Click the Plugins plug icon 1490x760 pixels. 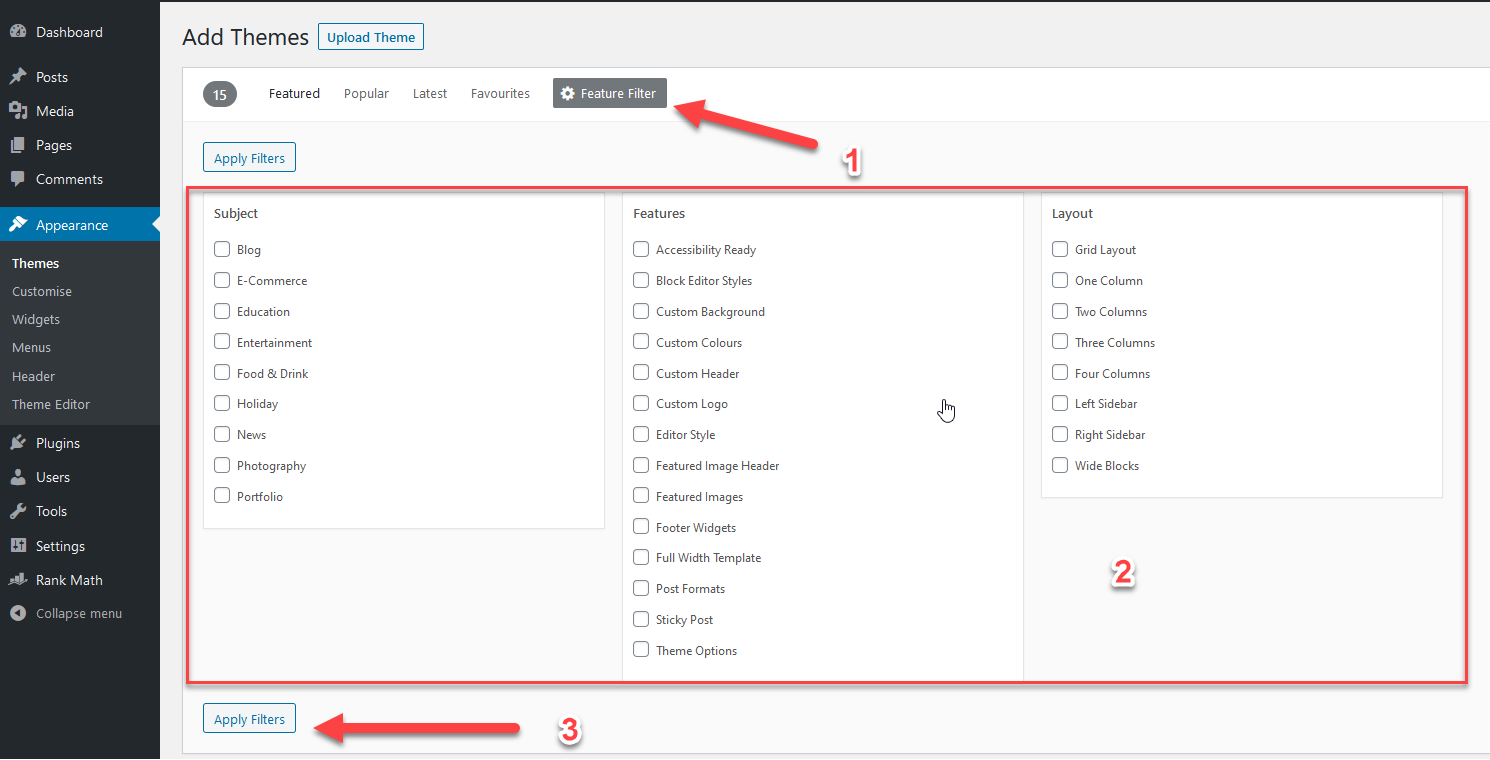(x=18, y=443)
